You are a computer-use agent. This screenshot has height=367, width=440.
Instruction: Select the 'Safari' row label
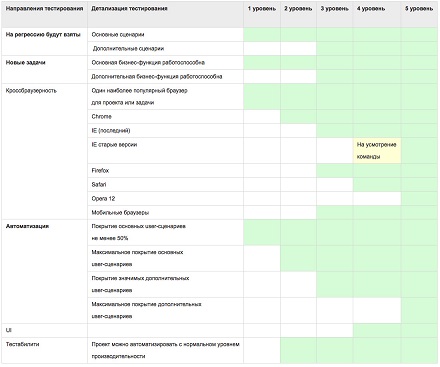coord(165,185)
